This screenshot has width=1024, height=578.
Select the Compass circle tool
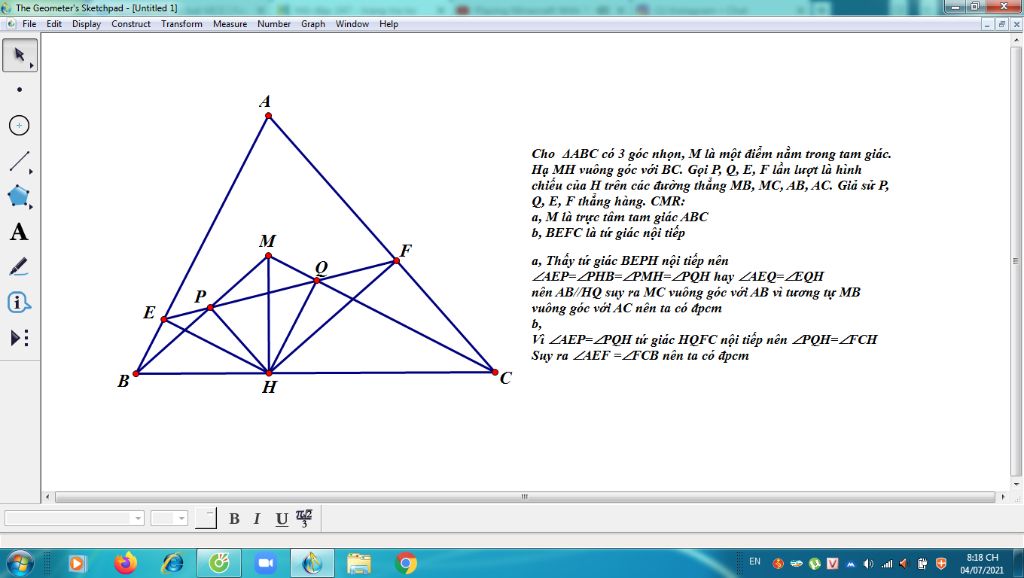pyautogui.click(x=20, y=125)
